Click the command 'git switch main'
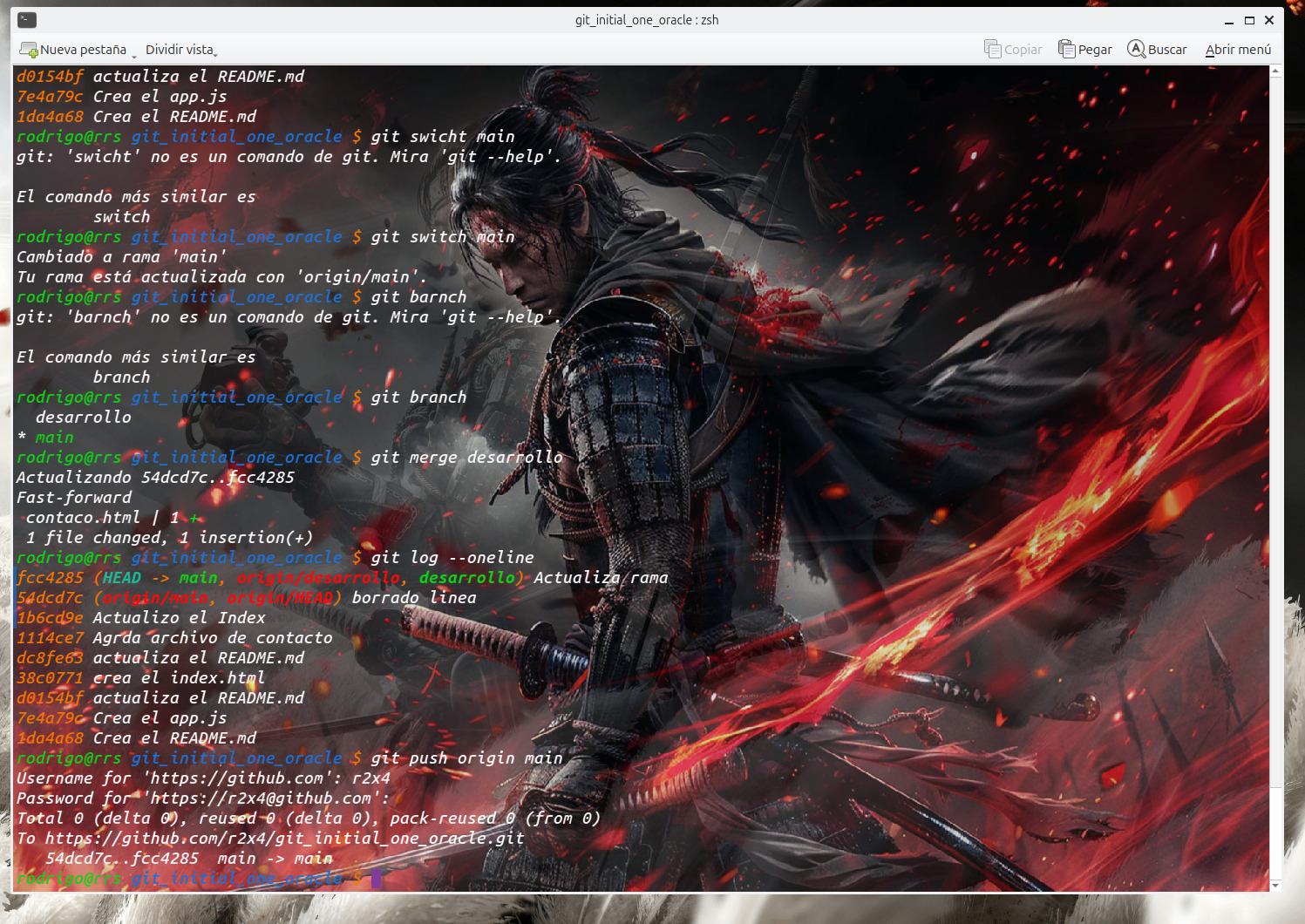This screenshot has height=924, width=1305. coord(443,237)
